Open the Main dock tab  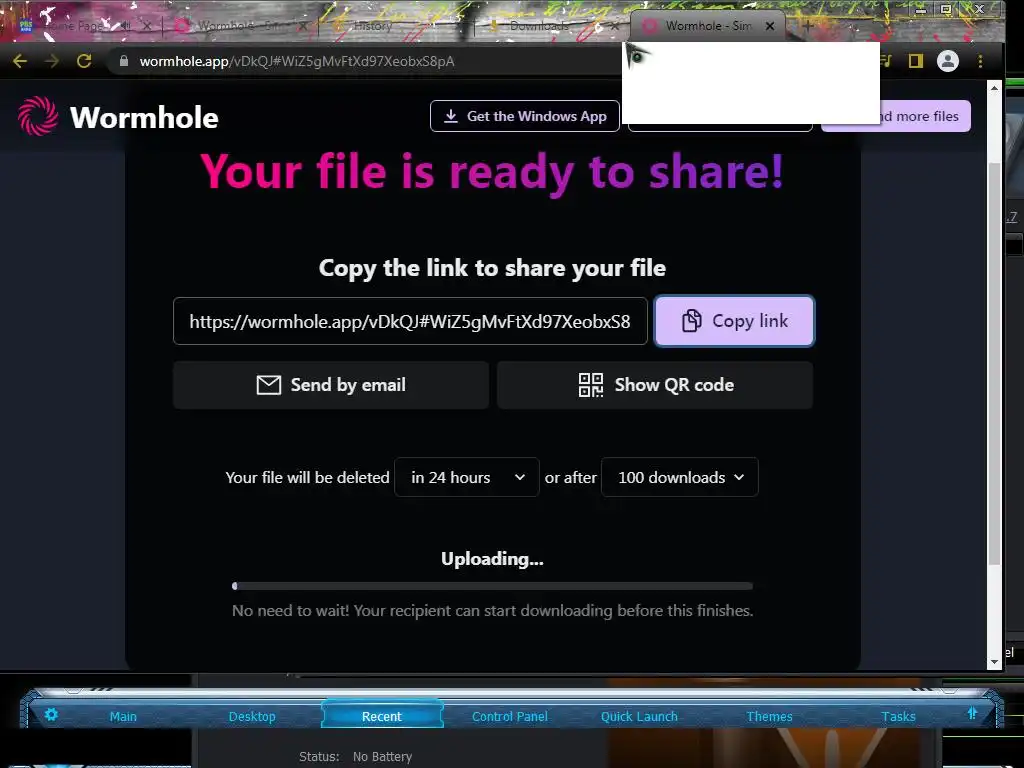tap(123, 716)
